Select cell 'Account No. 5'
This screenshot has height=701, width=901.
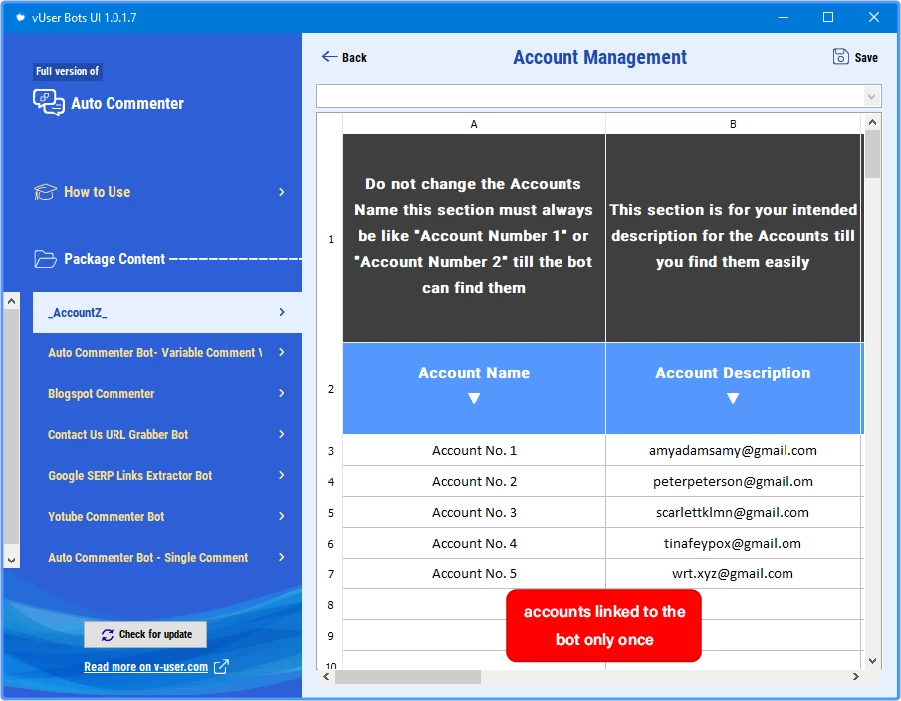474,573
